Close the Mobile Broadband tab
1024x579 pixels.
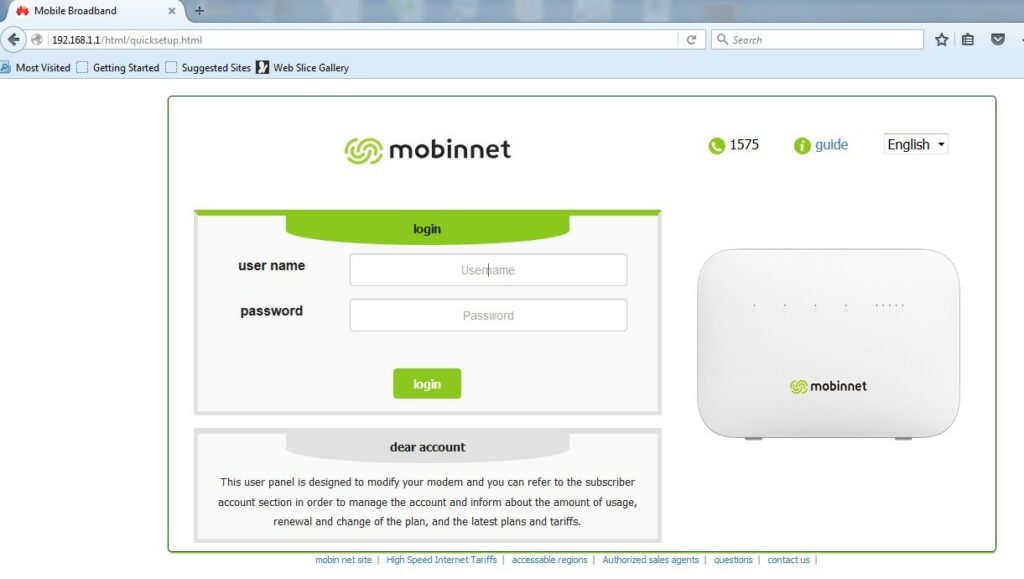(172, 11)
